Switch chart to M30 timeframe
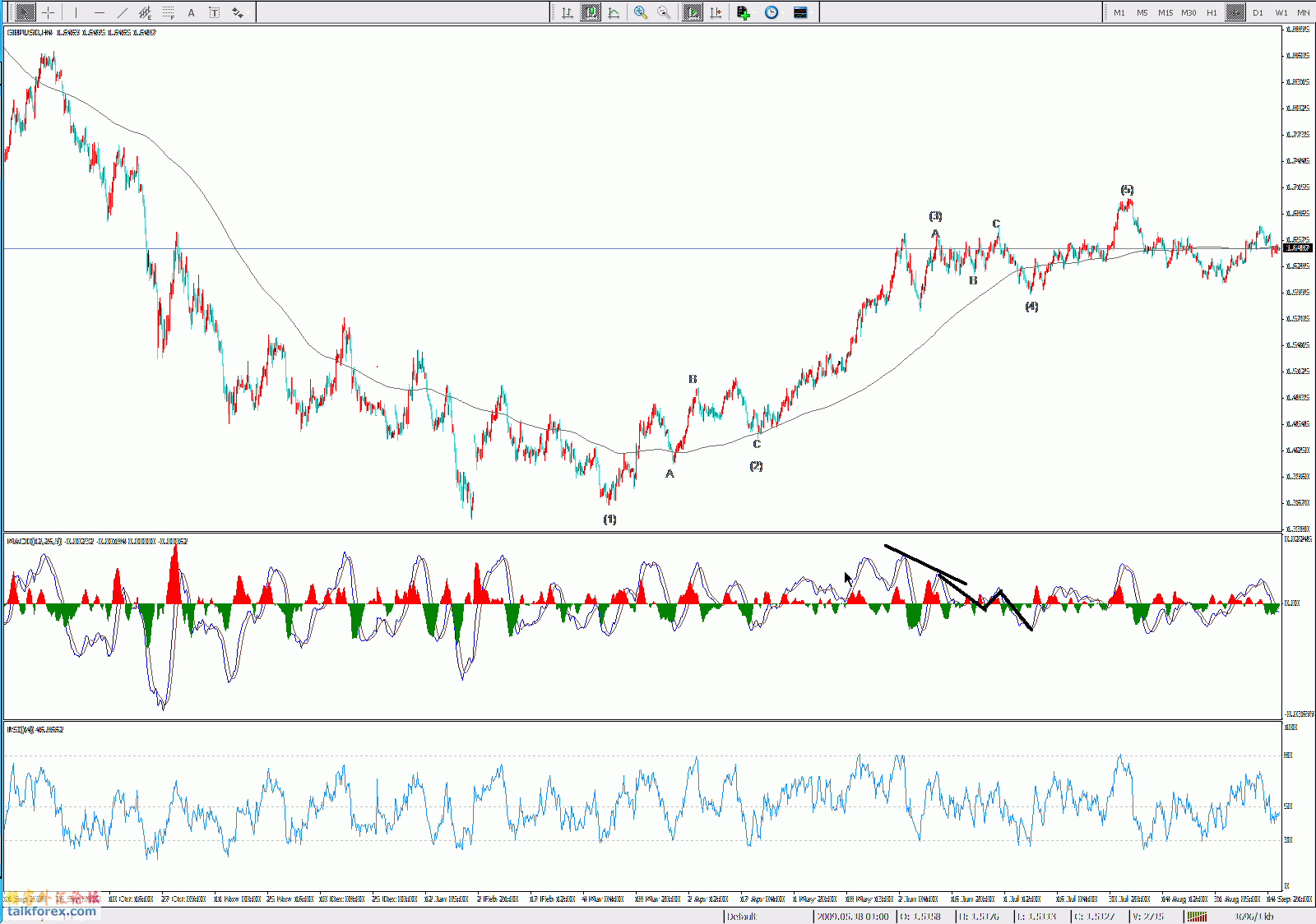This screenshot has width=1316, height=924. point(1189,12)
